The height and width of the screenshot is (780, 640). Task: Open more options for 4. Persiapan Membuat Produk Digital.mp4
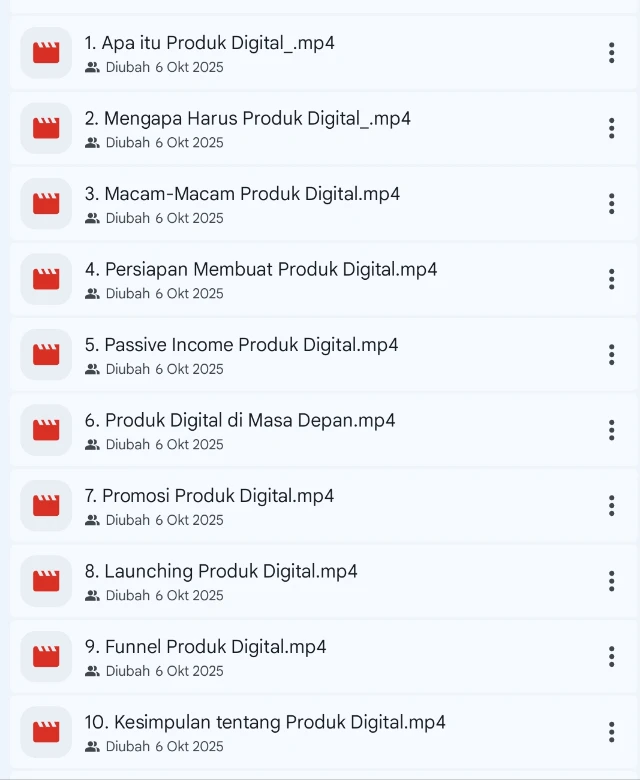[x=611, y=279]
